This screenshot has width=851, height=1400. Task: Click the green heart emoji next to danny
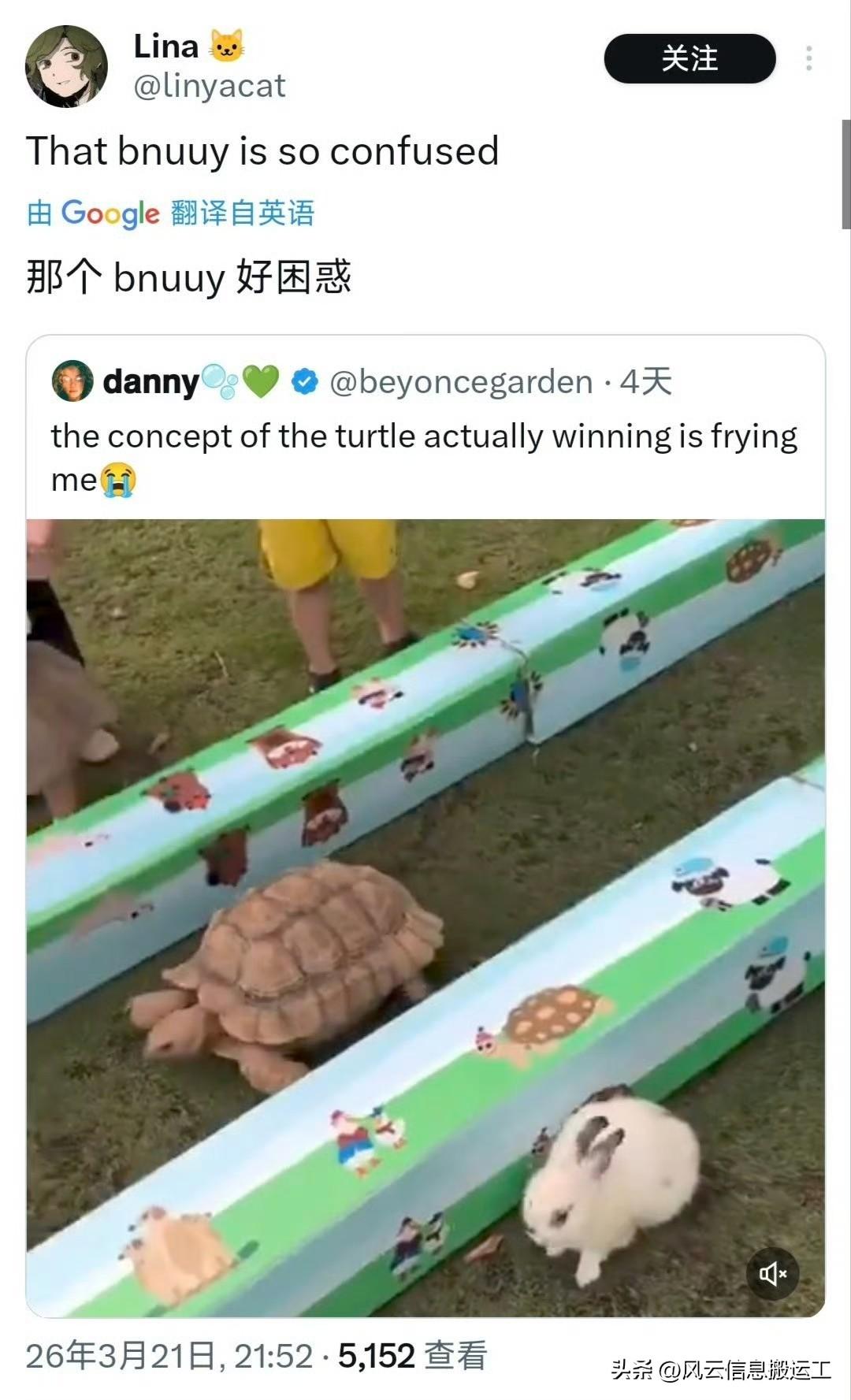[x=261, y=382]
